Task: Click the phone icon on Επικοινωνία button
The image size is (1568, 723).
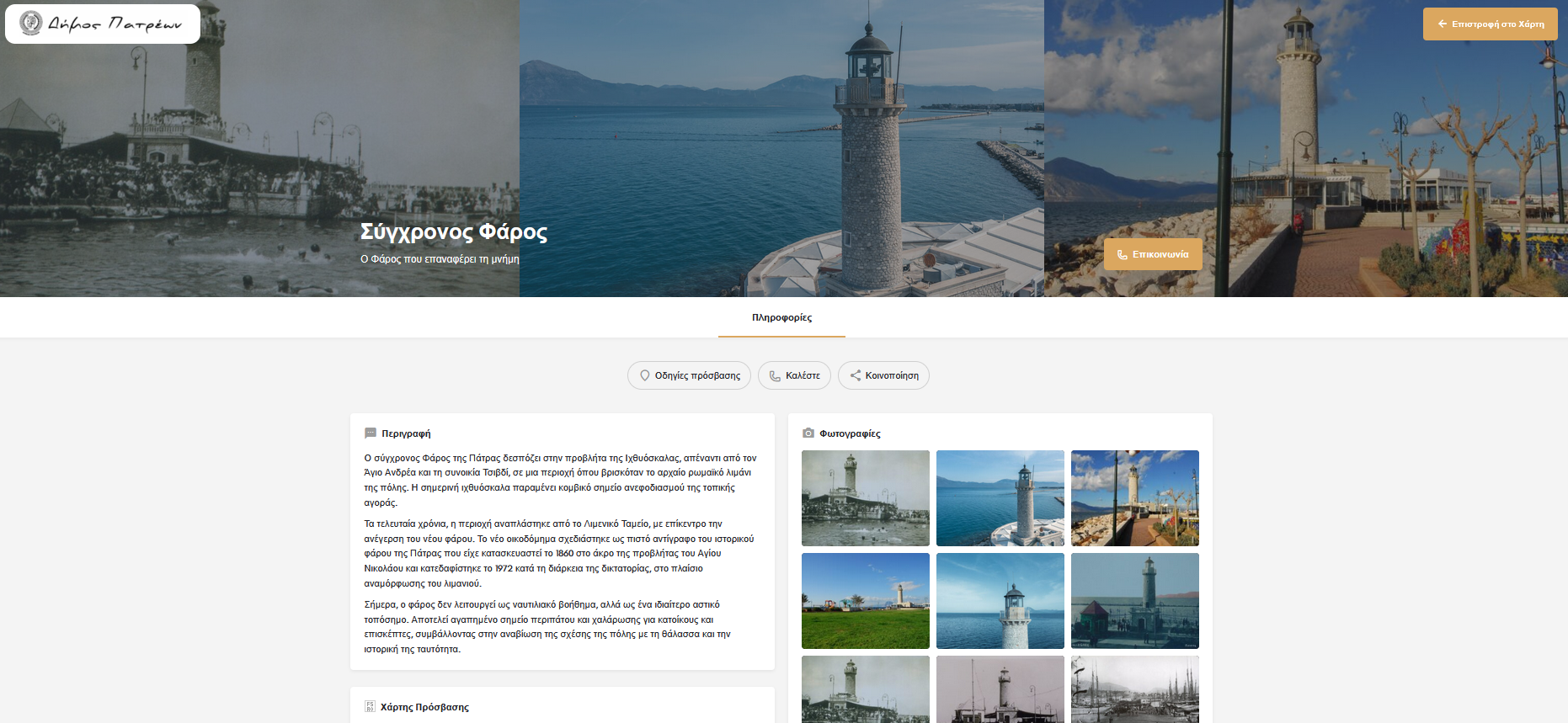Action: pyautogui.click(x=1122, y=255)
